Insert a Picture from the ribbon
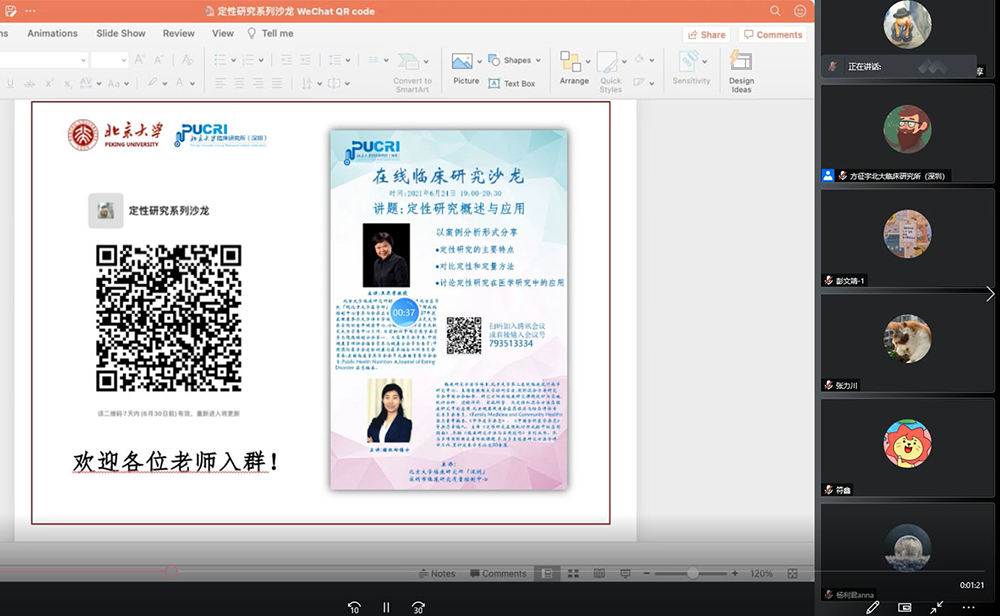The height and width of the screenshot is (616, 1000). 466,69
